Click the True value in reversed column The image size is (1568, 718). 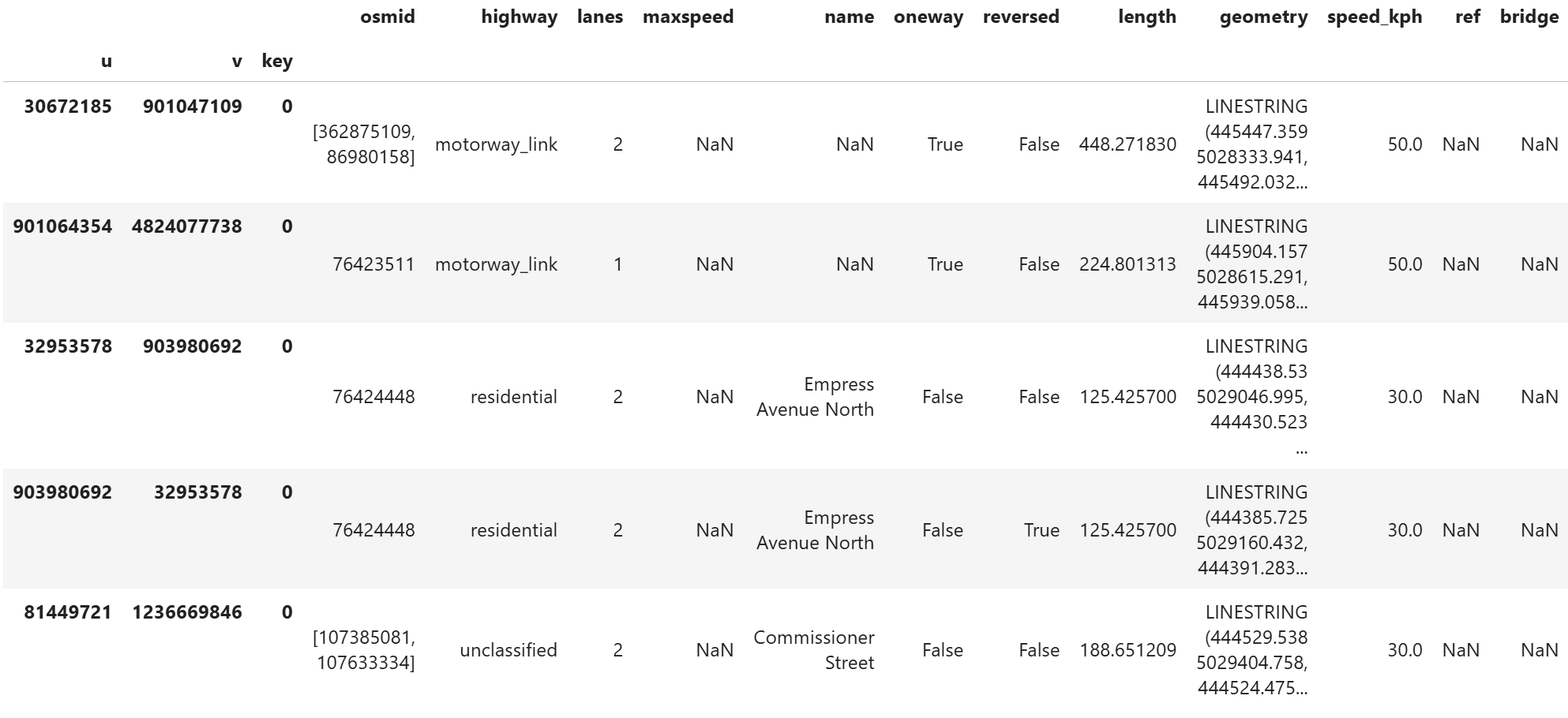pos(1041,530)
